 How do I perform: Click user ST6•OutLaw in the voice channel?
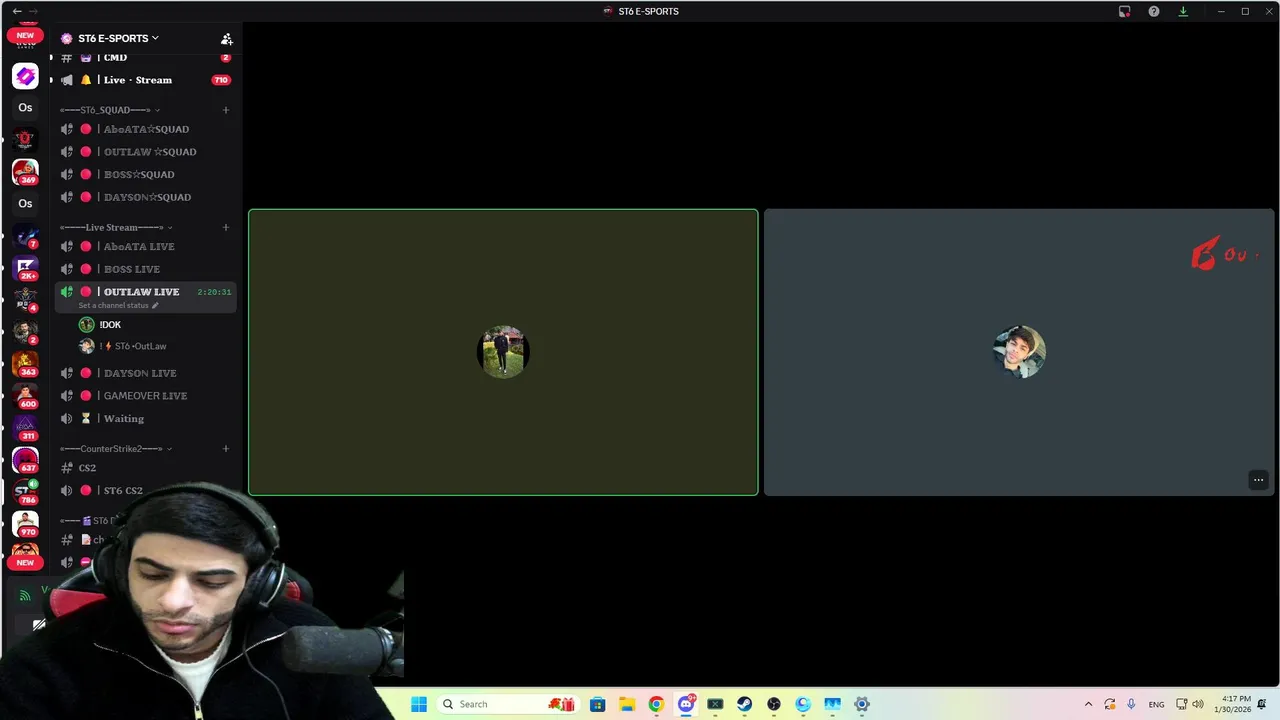click(133, 346)
